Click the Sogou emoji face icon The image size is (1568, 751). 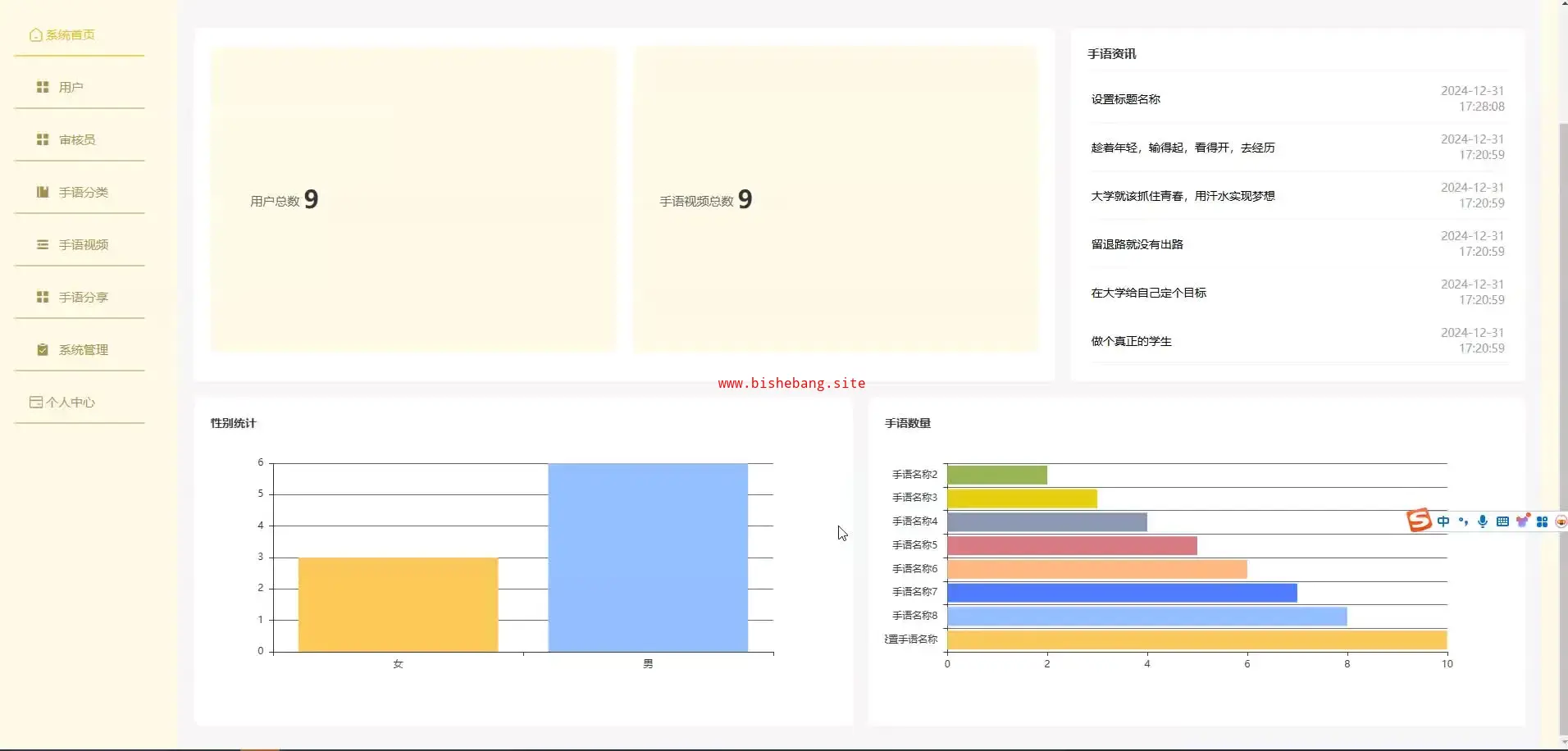click(1561, 521)
